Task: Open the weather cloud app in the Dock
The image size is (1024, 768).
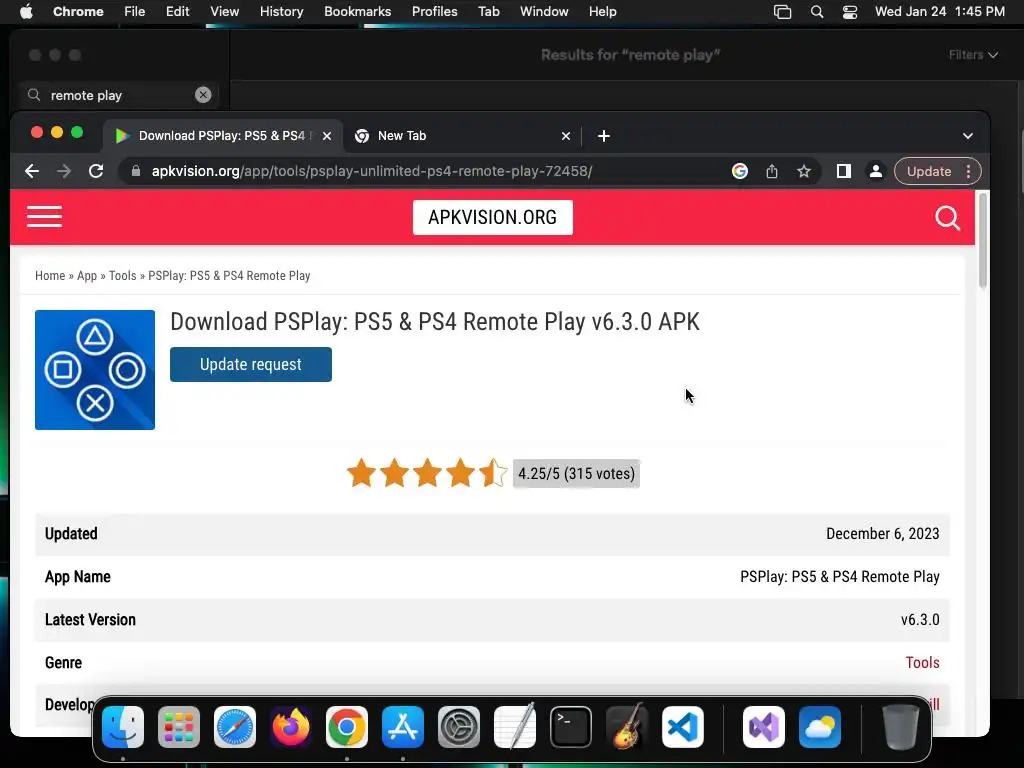Action: tap(820, 727)
